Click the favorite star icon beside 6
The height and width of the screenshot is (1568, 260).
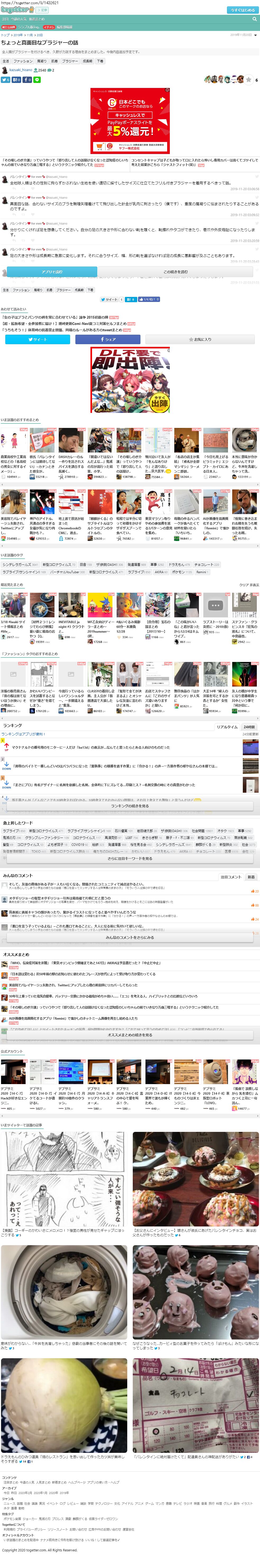tap(248, 80)
